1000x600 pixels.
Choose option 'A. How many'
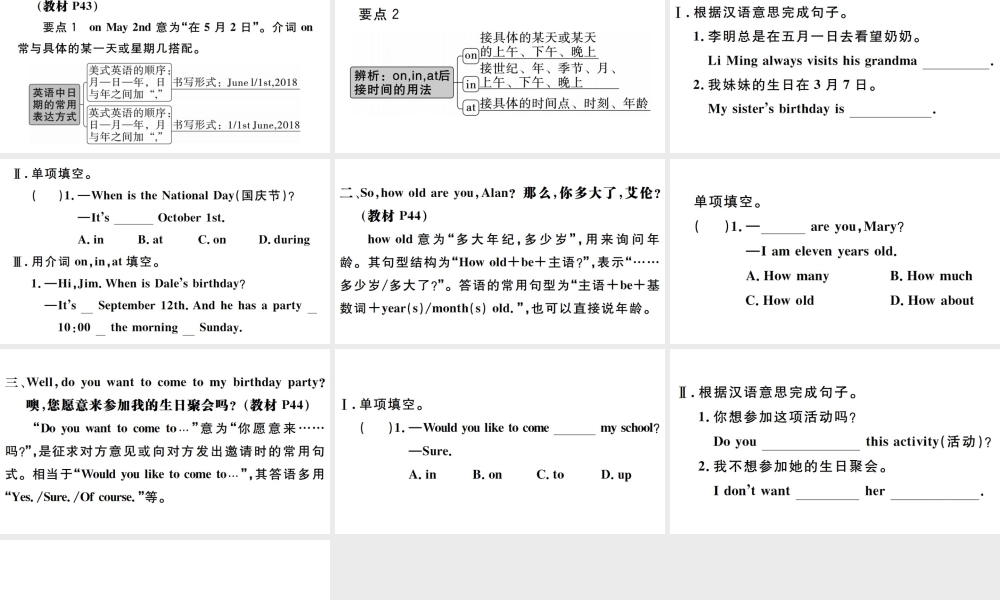[x=788, y=276]
